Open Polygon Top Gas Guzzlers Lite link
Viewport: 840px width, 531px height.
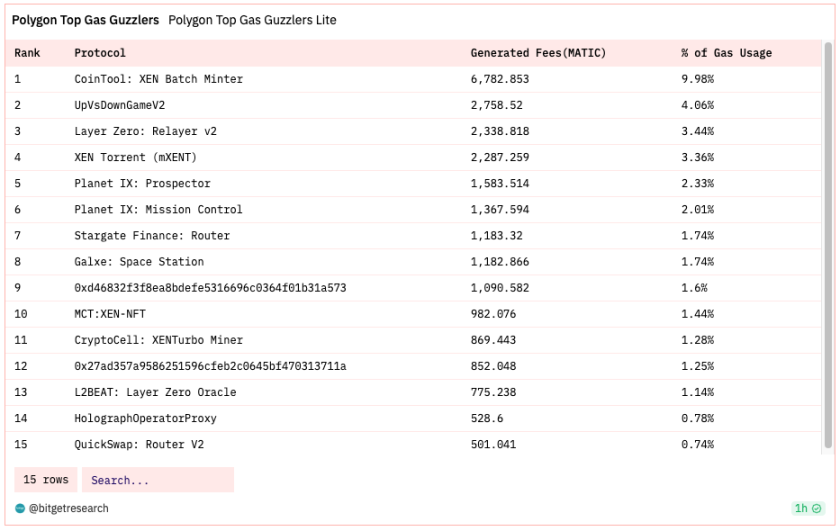click(x=252, y=20)
